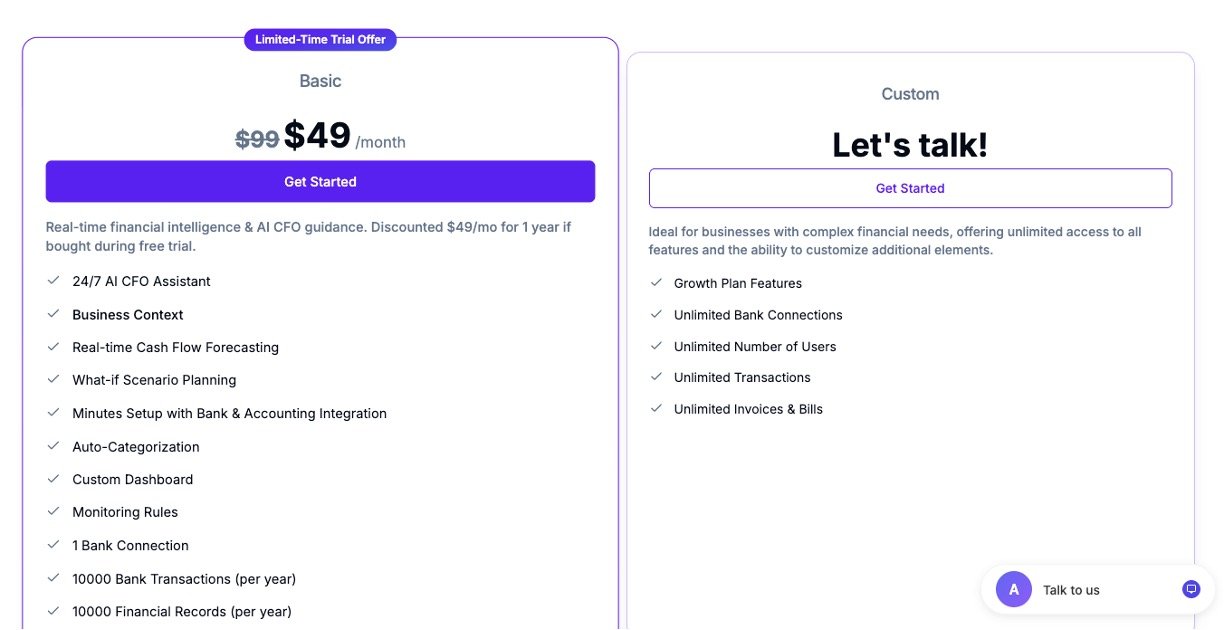
Task: Click the purple 'A' avatar icon
Action: 1014,590
